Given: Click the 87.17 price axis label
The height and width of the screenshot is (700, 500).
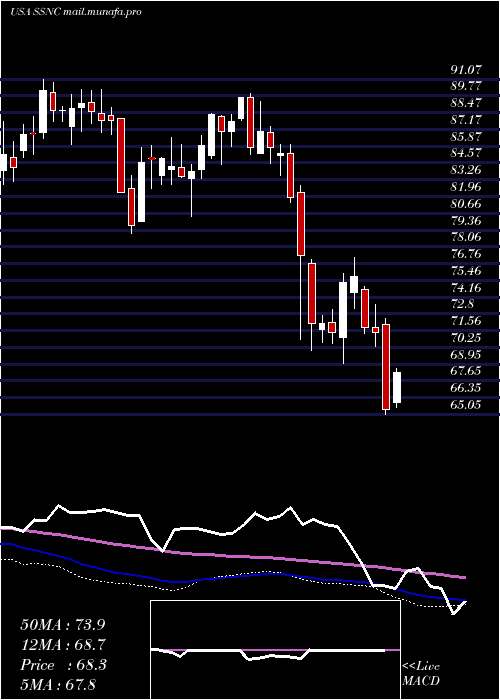Looking at the screenshot, I should 466,120.
